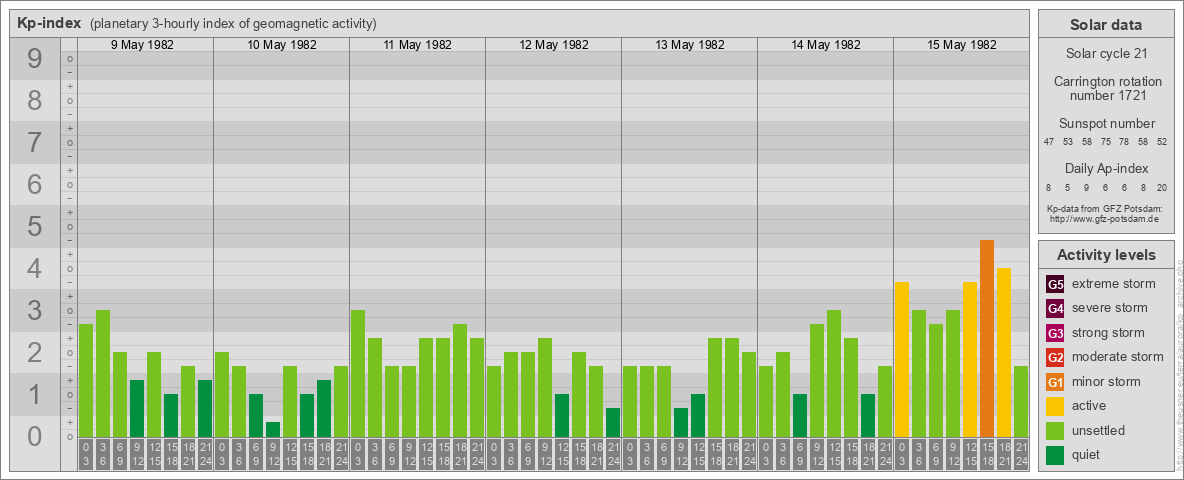Click the 'Solar cycle 21' text
This screenshot has width=1184, height=480.
(x=1106, y=54)
